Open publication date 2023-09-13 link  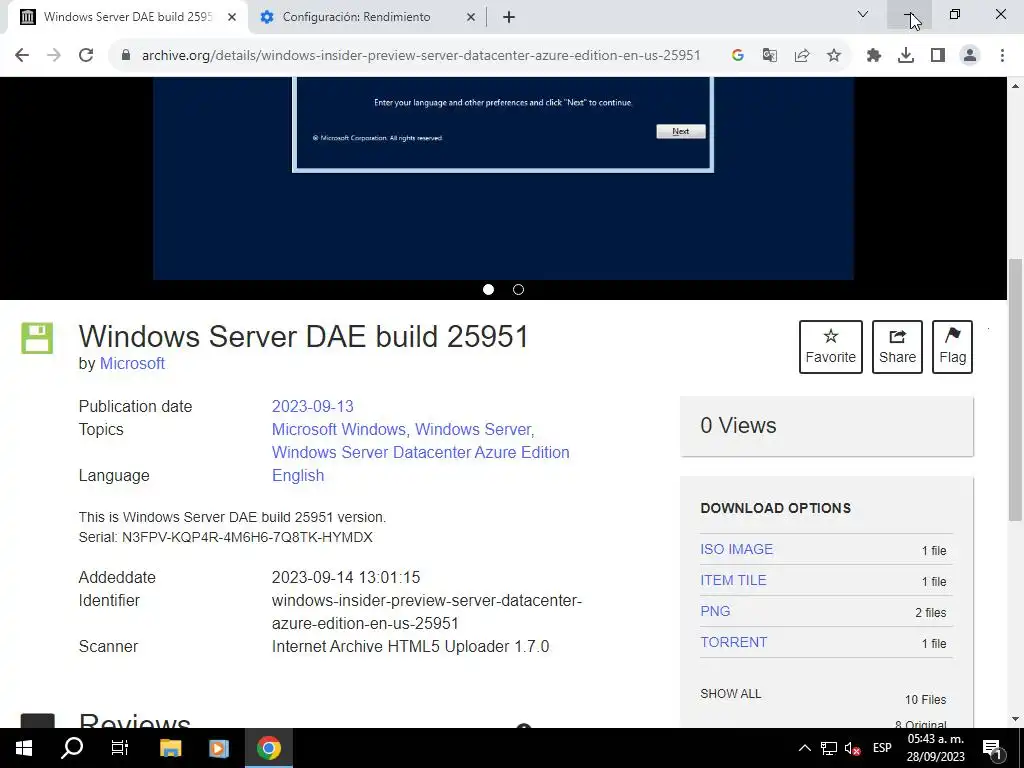pos(313,406)
